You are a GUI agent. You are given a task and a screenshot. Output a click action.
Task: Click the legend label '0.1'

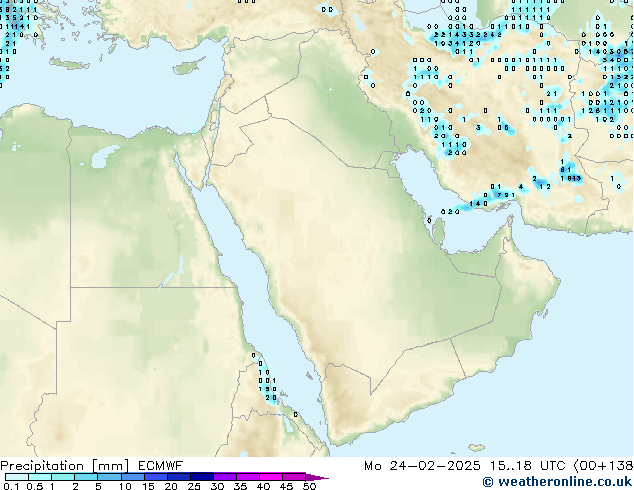tap(11, 486)
